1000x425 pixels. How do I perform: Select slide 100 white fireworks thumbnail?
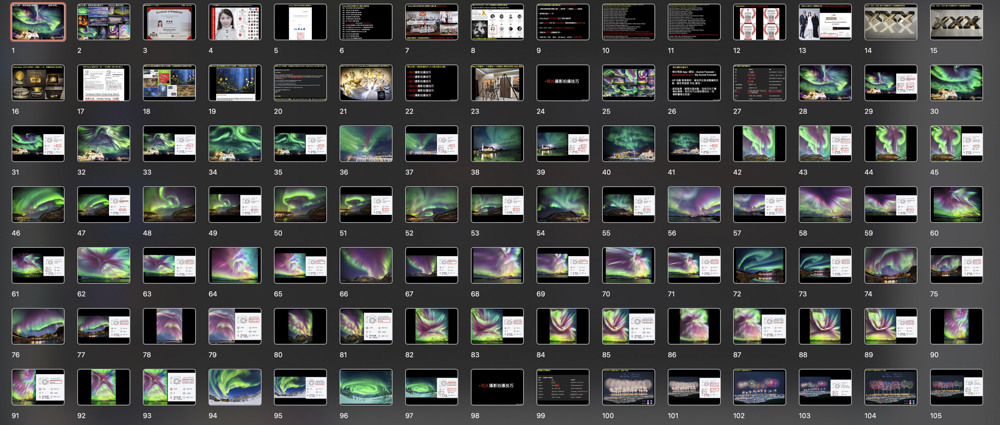pos(629,387)
